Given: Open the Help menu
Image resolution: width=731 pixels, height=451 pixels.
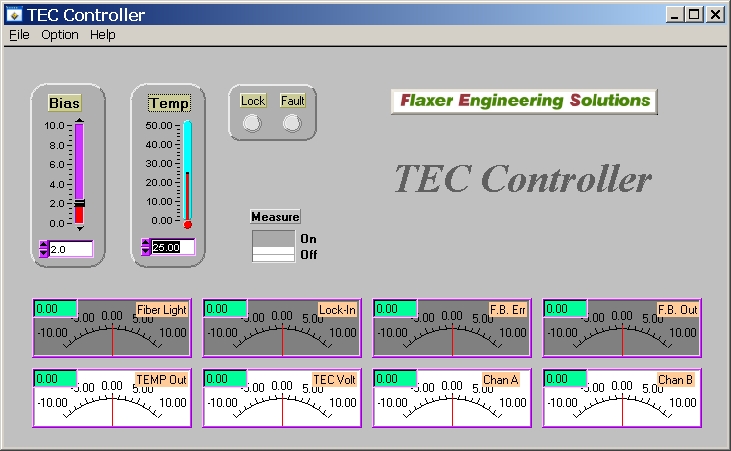Looking at the screenshot, I should click(x=103, y=34).
